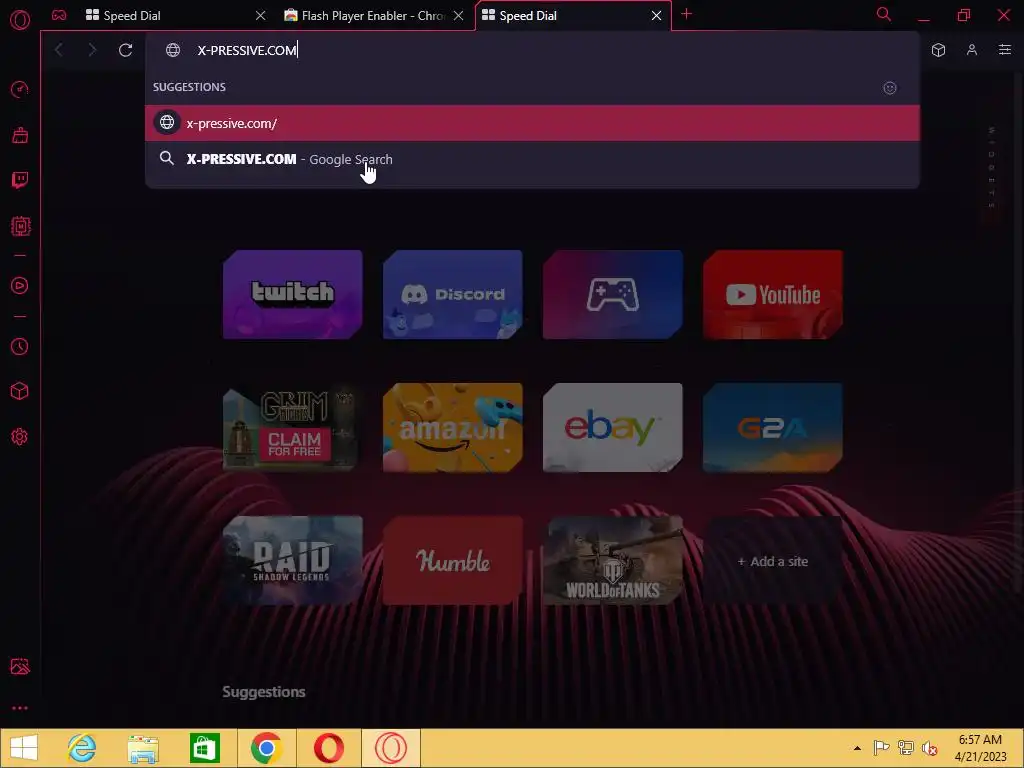Open Grim Claim For Free tile
Screen dimensions: 1024x768
click(x=293, y=428)
